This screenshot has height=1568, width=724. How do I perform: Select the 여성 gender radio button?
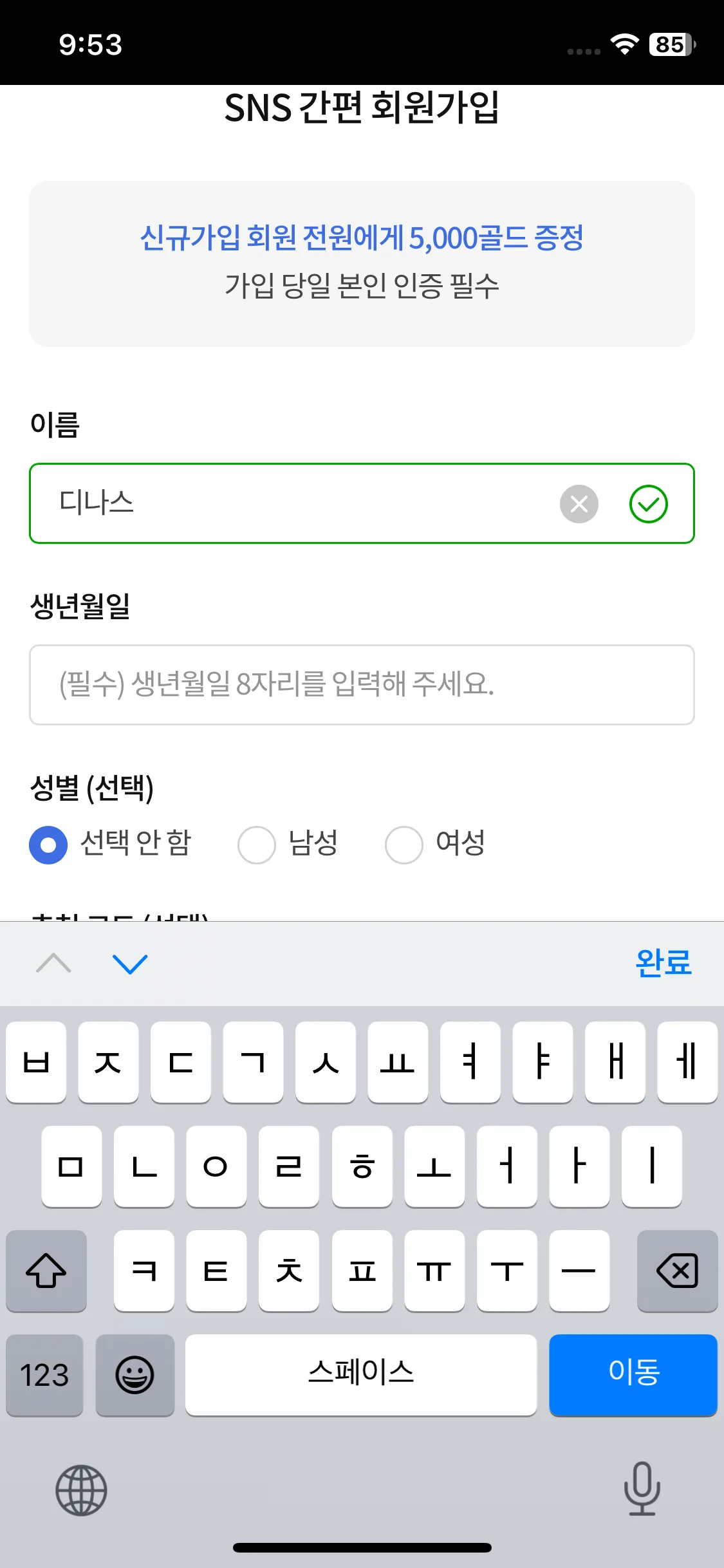tap(404, 845)
